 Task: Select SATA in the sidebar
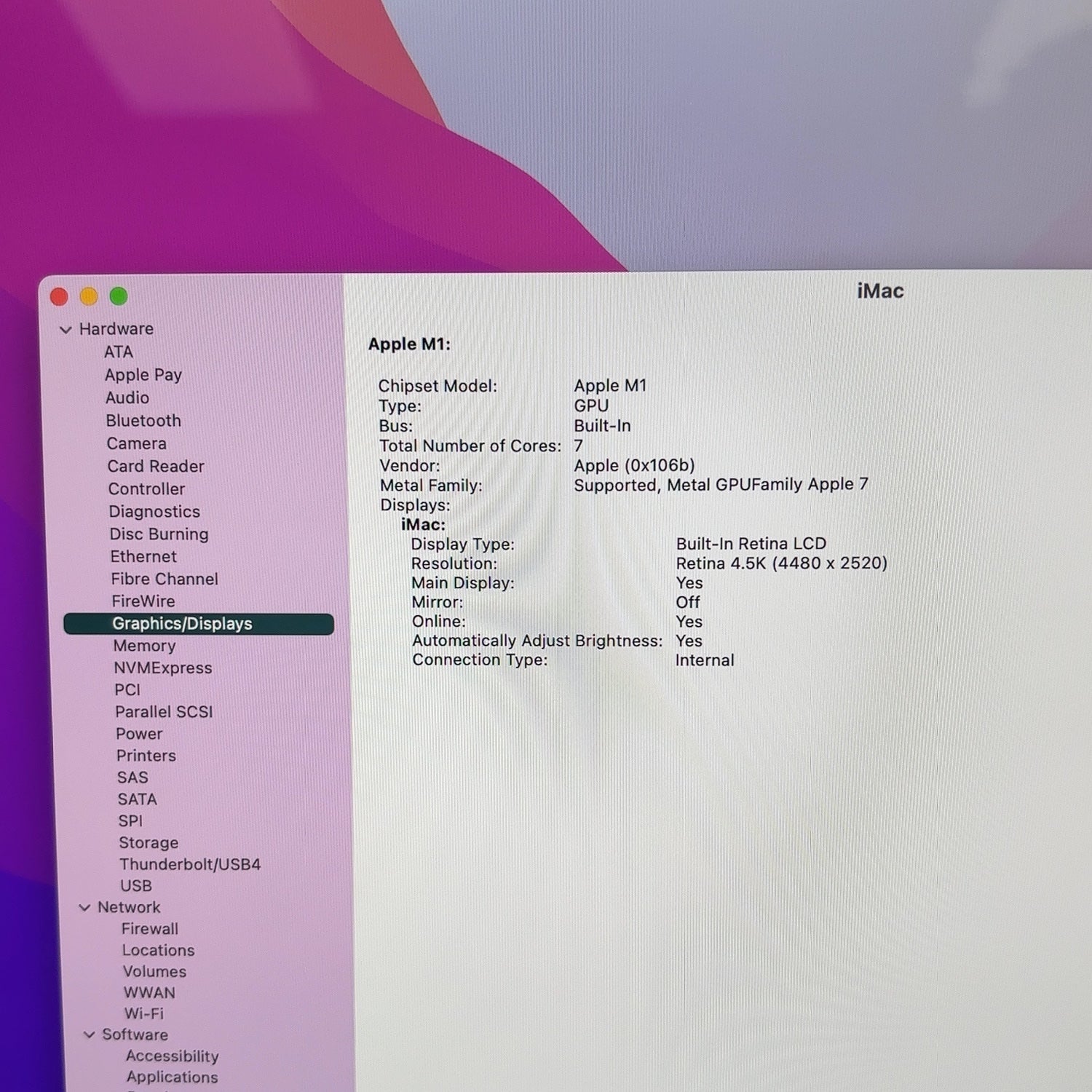coord(138,799)
